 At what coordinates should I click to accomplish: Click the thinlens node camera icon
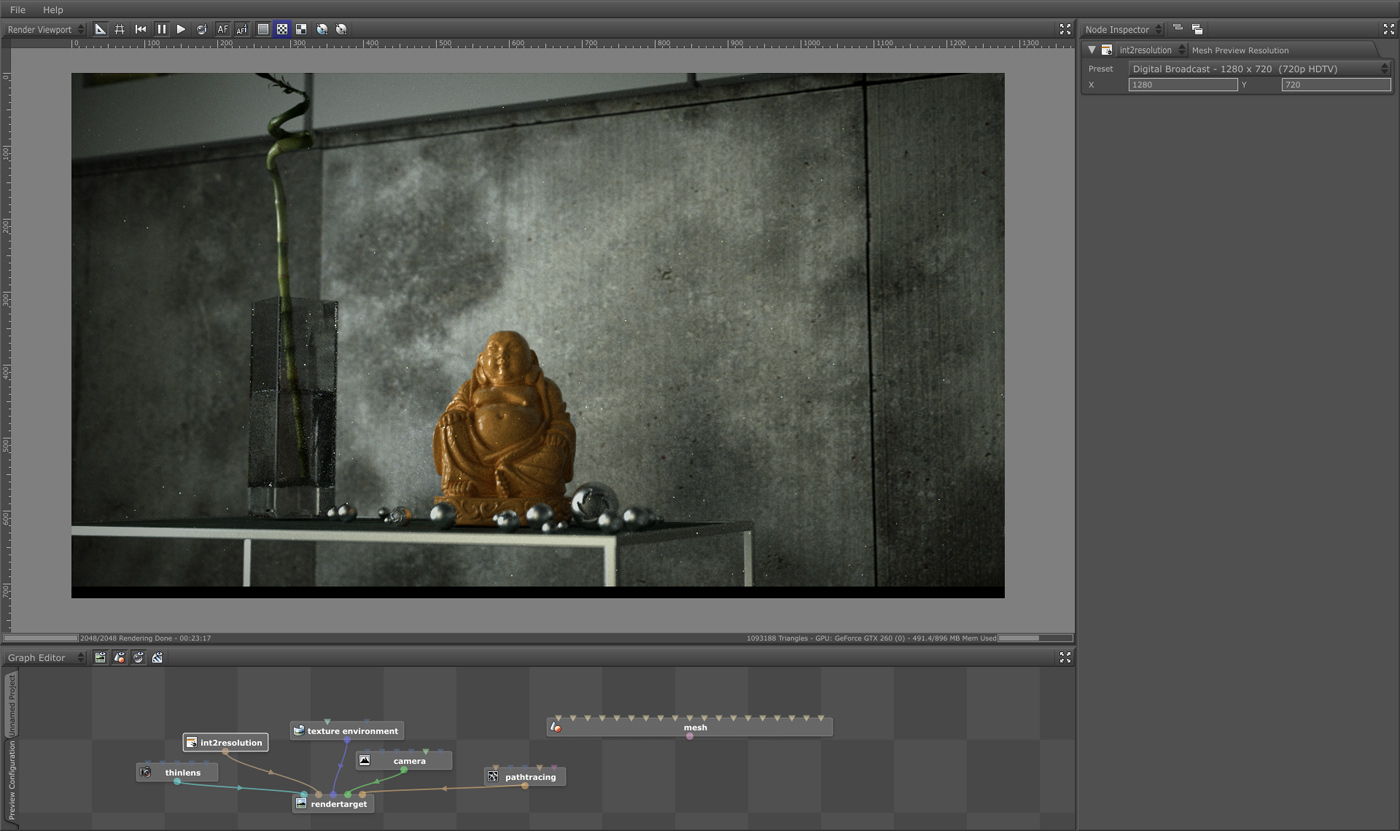pos(146,773)
